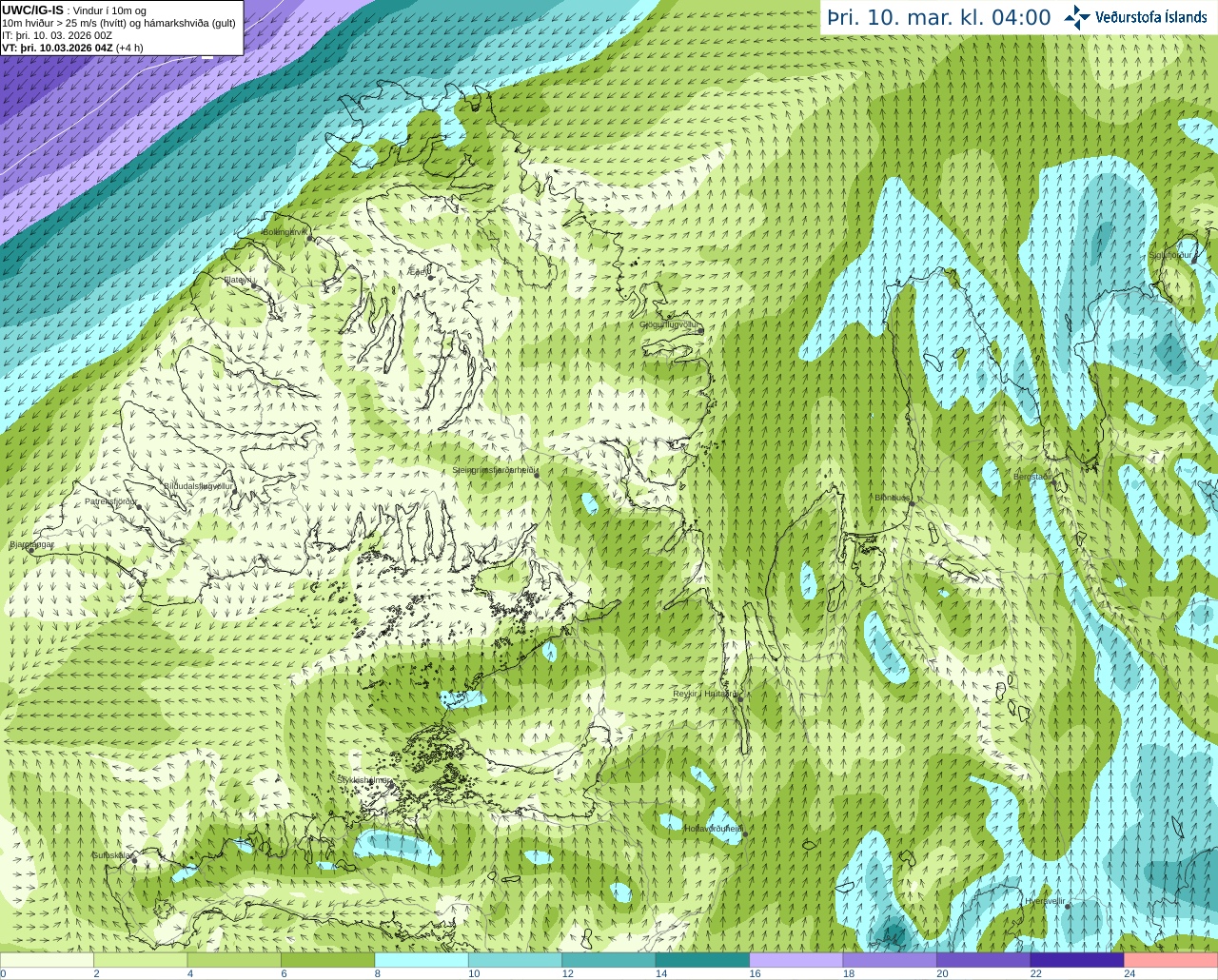The width and height of the screenshot is (1218, 980).
Task: Click the 10–12 m/s turquoise legend swatch
Action: (516, 960)
